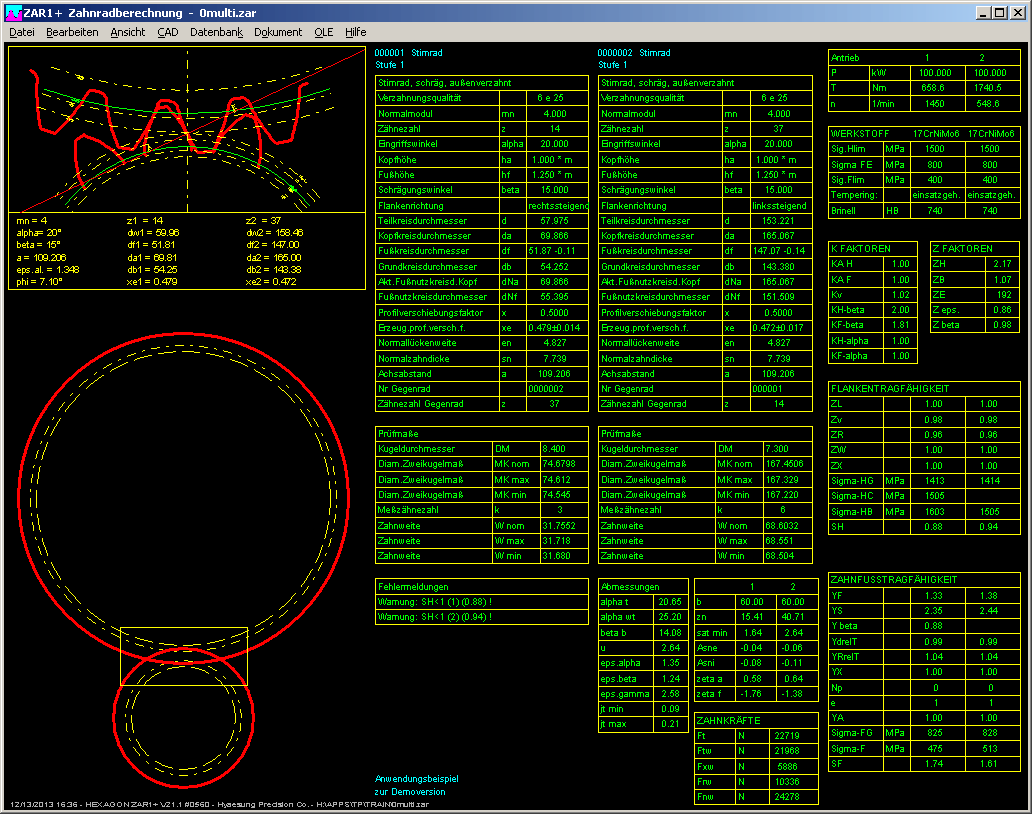The width and height of the screenshot is (1032, 814).
Task: Open the OLE menu
Action: (x=323, y=32)
